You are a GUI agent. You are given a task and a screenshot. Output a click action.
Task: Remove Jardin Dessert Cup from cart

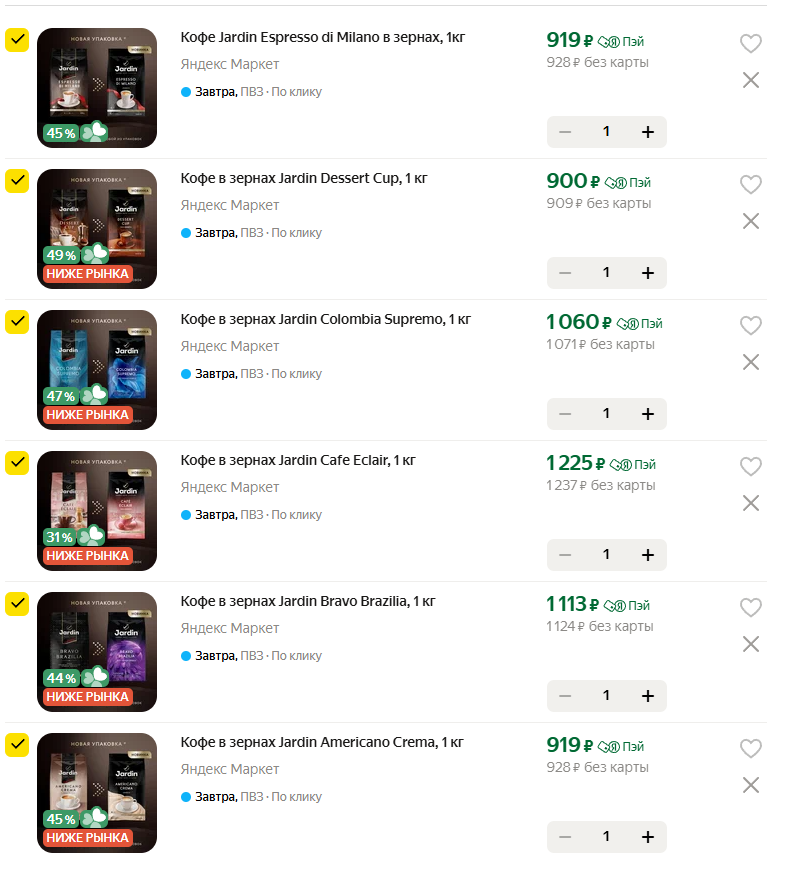point(751,221)
